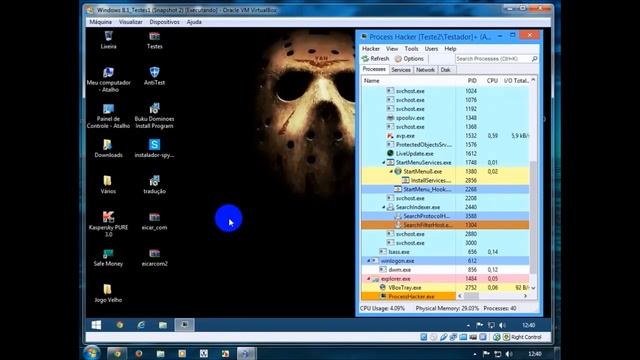Select the avp.exe Kaspersky process icon
The width and height of the screenshot is (640, 360).
390,136
